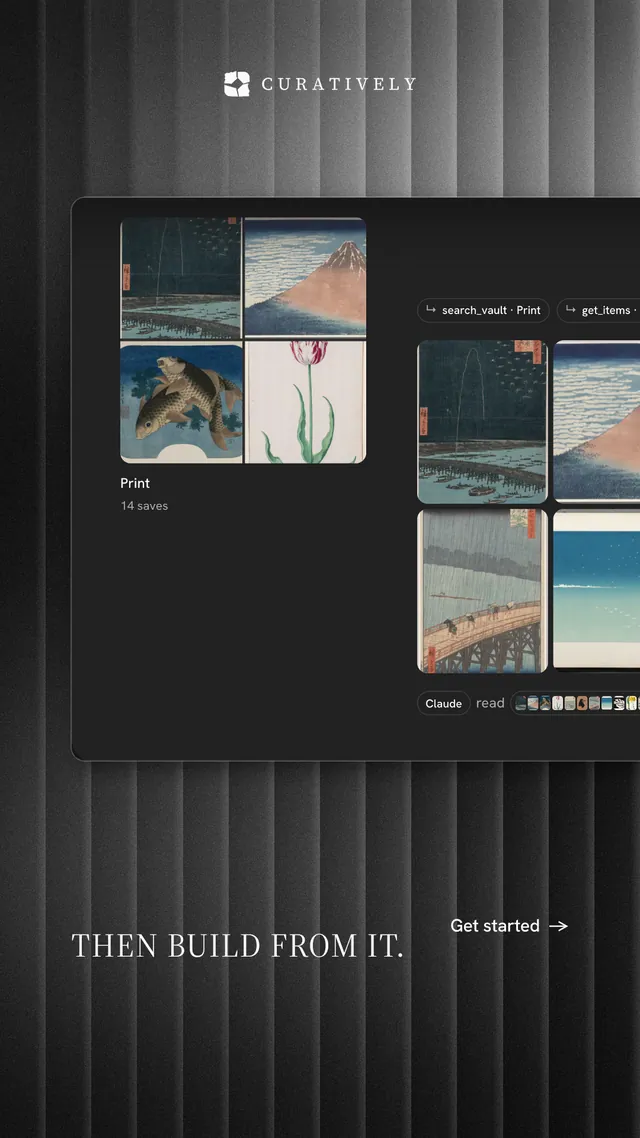Click the 14 saves label
The image size is (640, 1138).
point(144,506)
